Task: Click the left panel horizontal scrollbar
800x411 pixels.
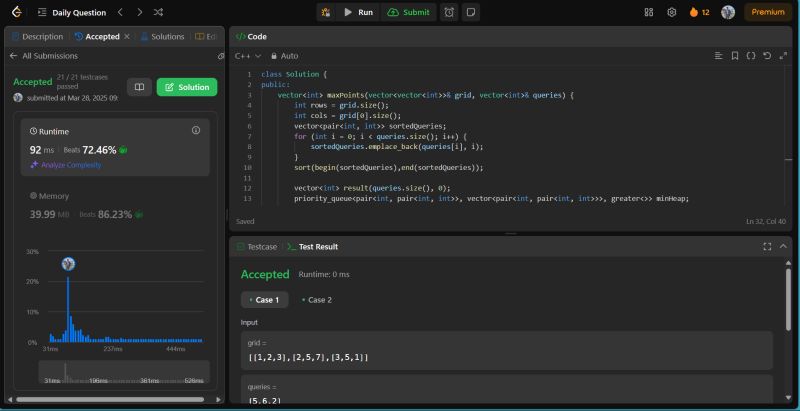Action: tap(110, 400)
